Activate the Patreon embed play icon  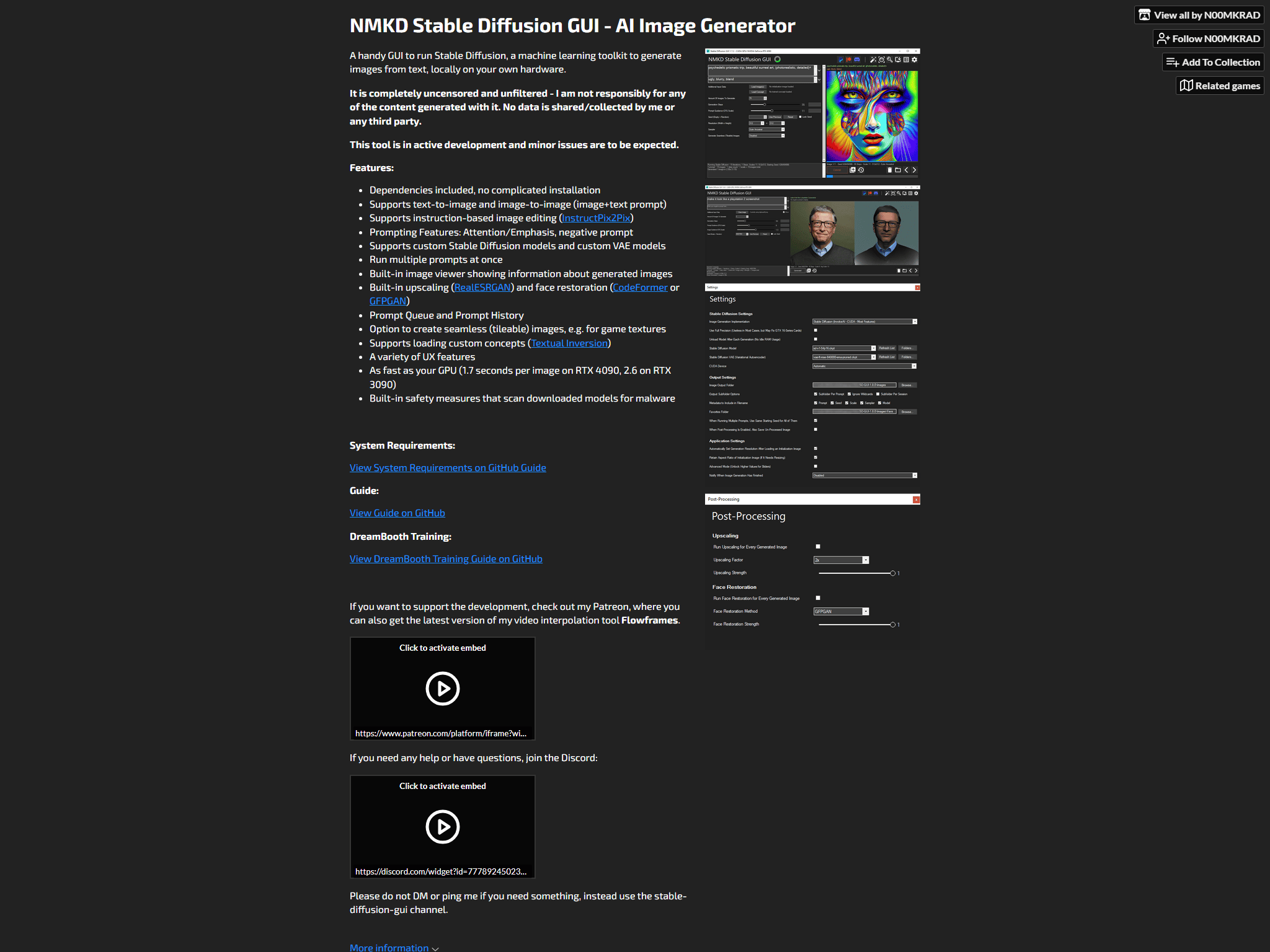point(442,688)
